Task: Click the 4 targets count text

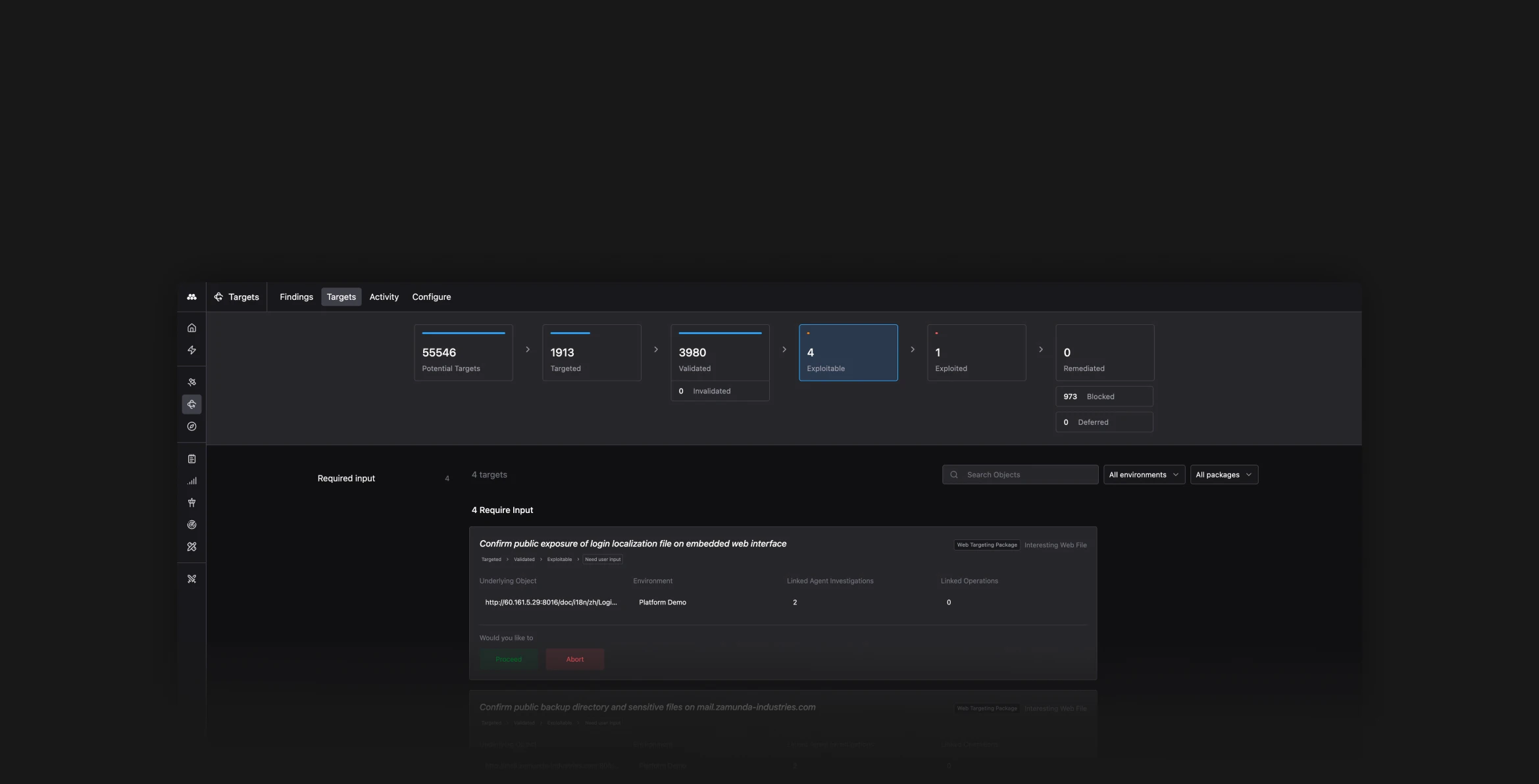Action: coord(490,475)
